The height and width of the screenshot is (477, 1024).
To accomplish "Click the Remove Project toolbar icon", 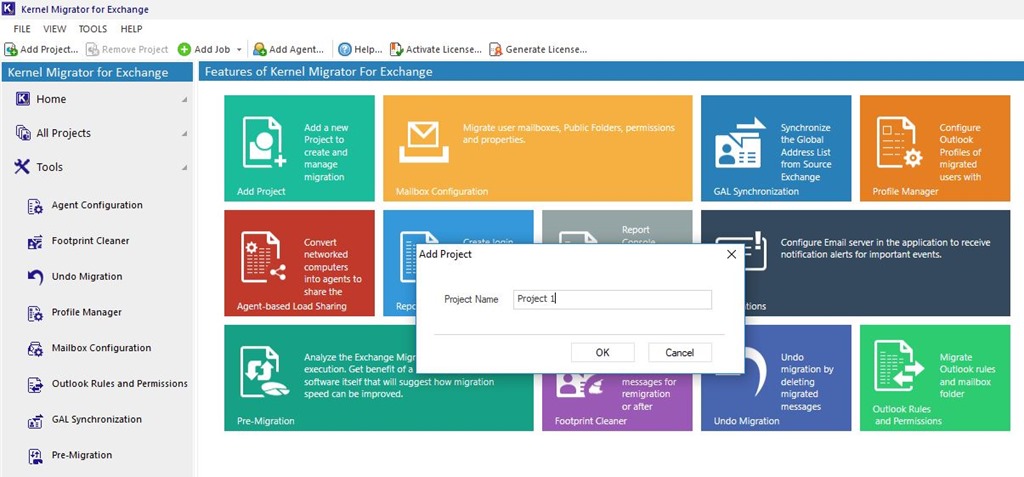I will [x=92, y=50].
